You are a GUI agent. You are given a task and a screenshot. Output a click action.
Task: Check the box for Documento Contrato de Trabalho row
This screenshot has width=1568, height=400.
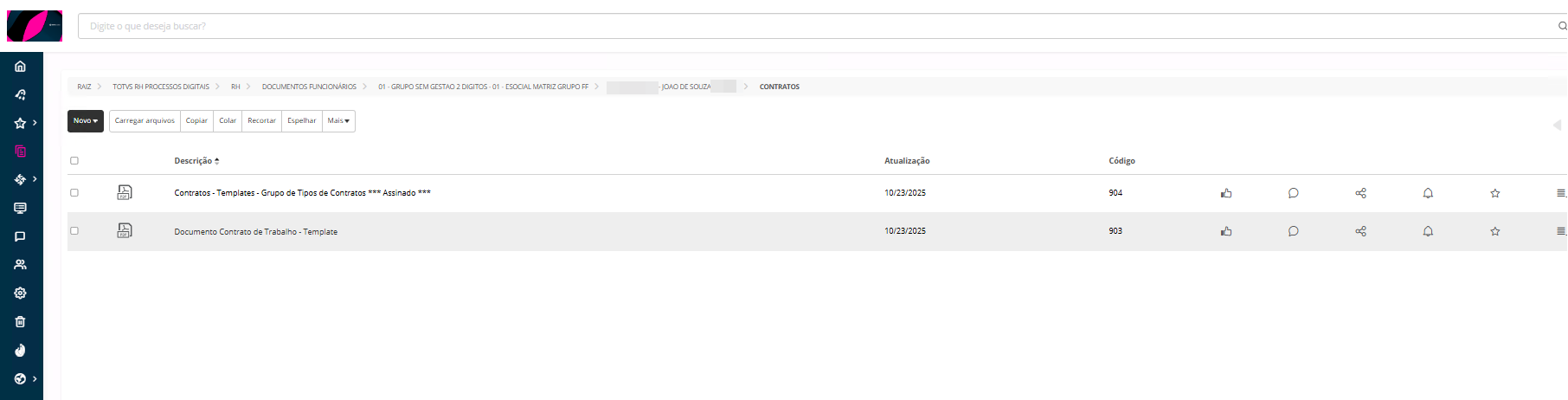[74, 230]
